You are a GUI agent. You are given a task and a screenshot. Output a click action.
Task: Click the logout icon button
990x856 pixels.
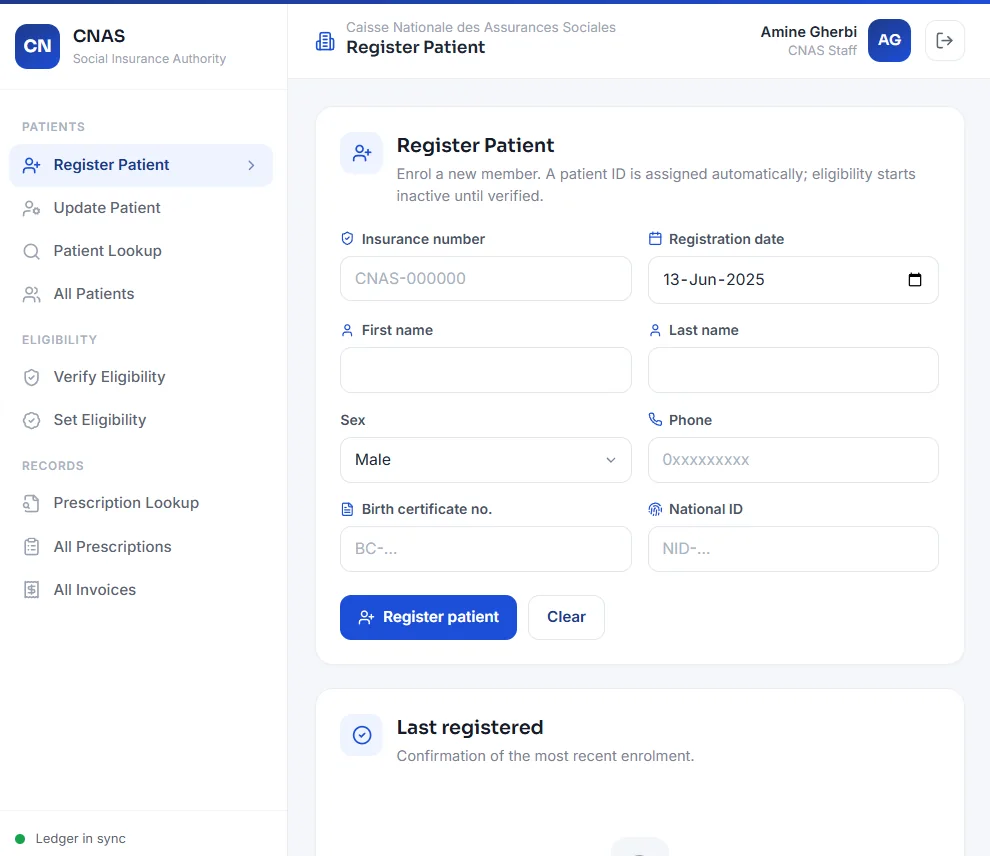point(945,40)
